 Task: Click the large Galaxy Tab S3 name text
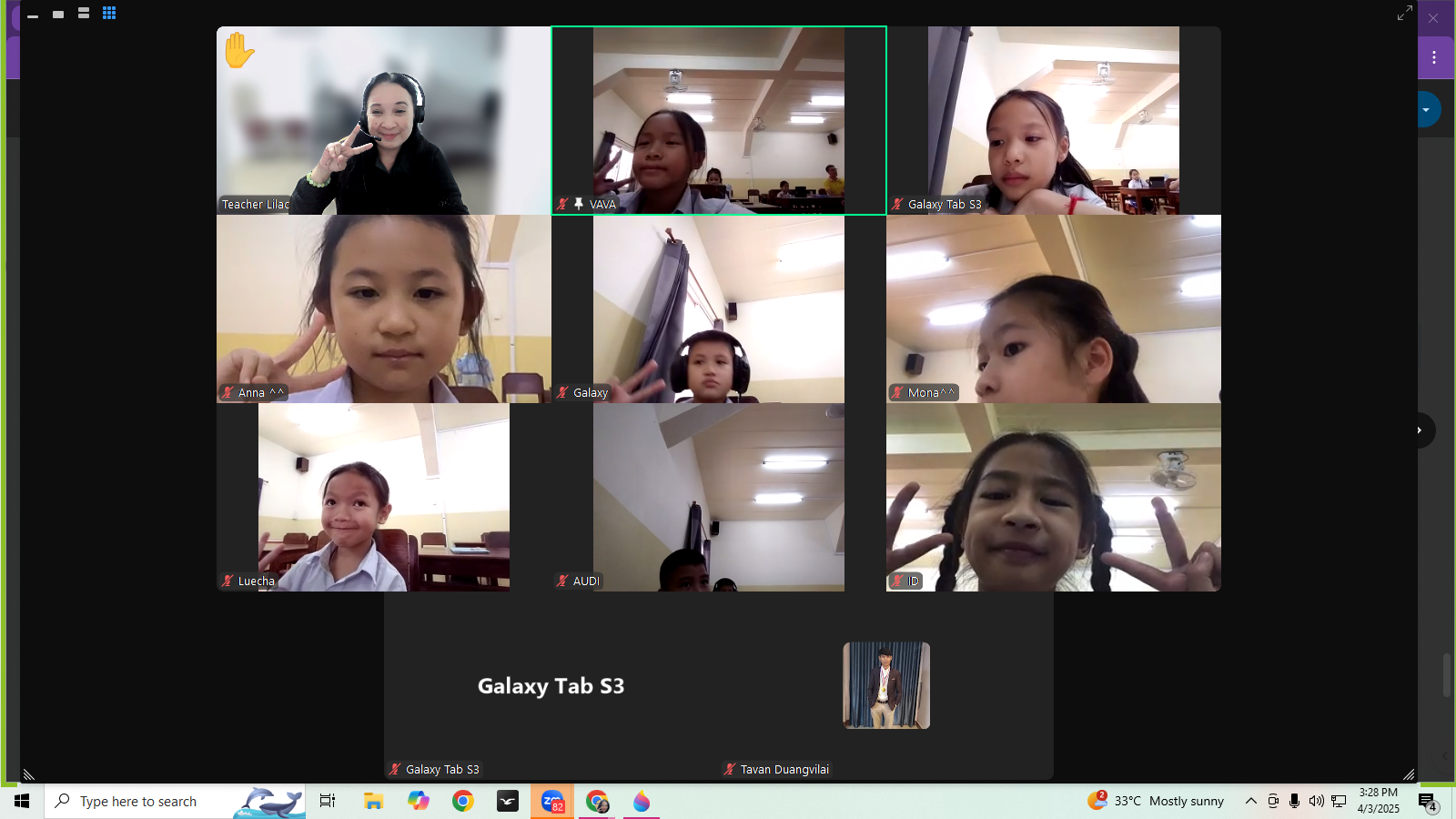(x=551, y=686)
